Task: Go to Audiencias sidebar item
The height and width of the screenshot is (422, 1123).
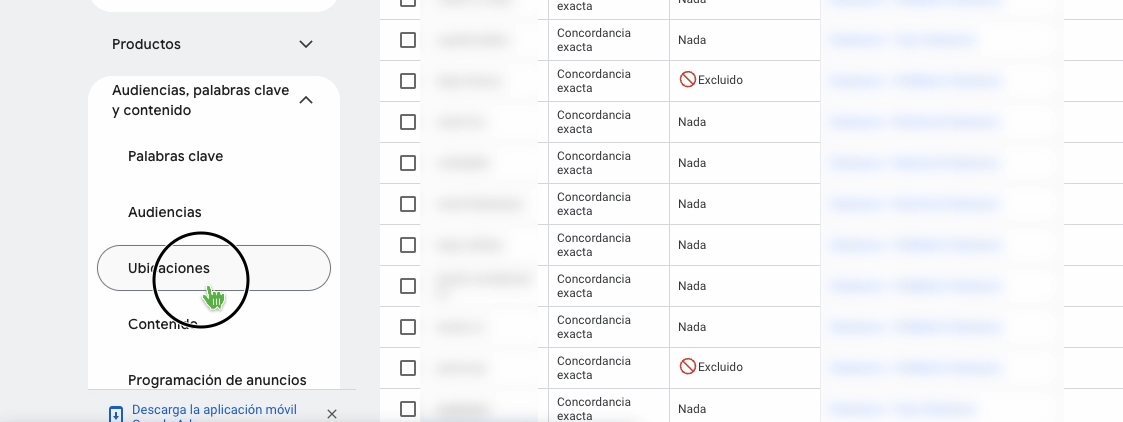Action: (x=165, y=212)
